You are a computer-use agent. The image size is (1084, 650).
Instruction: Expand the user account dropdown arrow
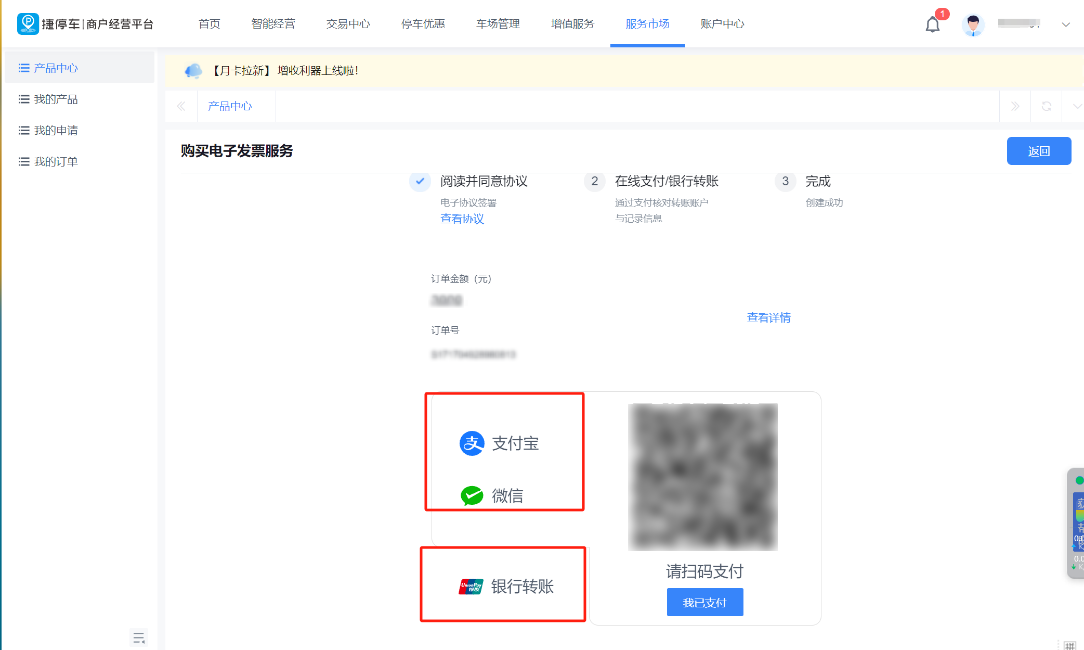click(1065, 25)
